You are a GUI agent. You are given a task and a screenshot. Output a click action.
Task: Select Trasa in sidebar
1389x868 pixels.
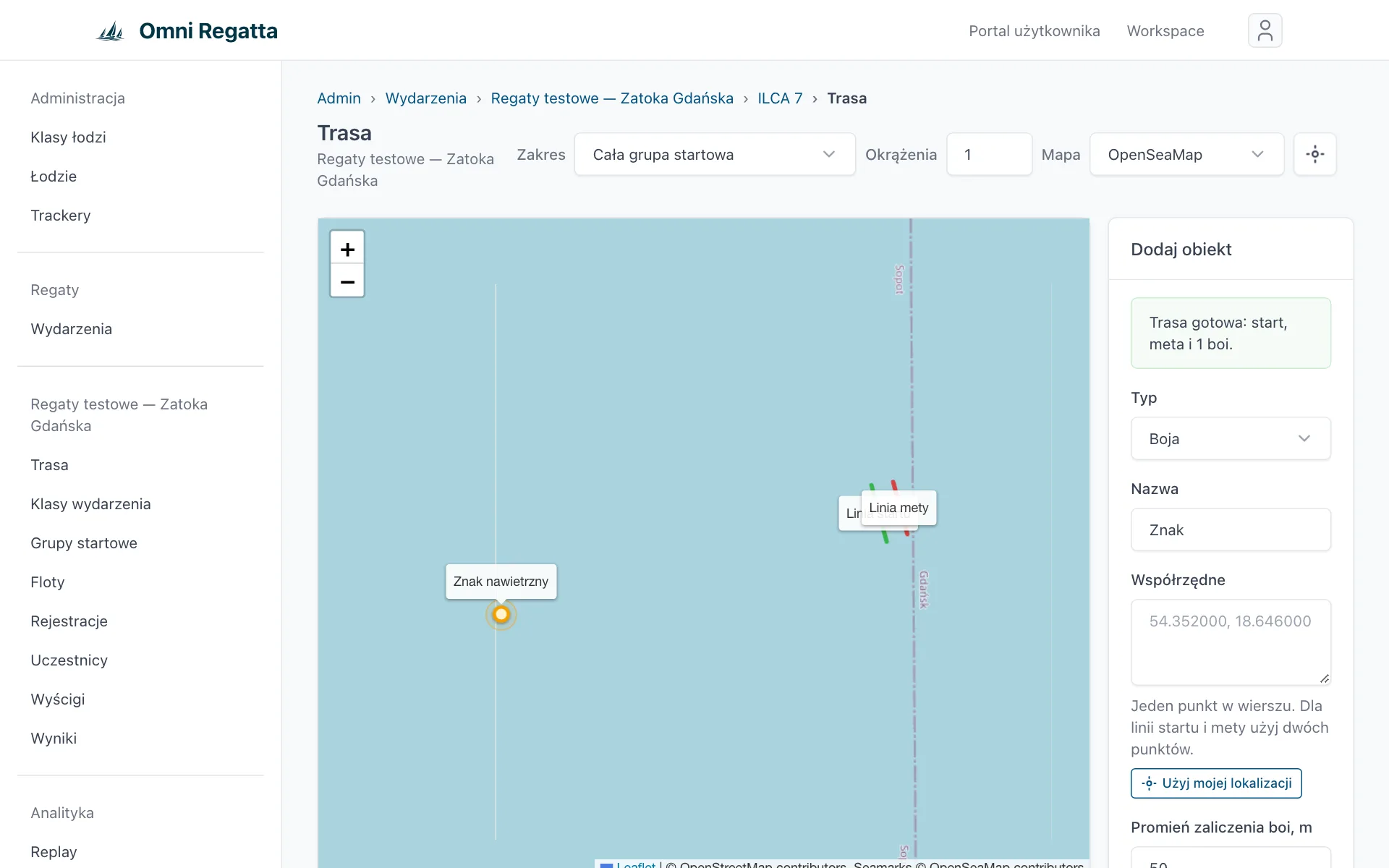point(49,465)
